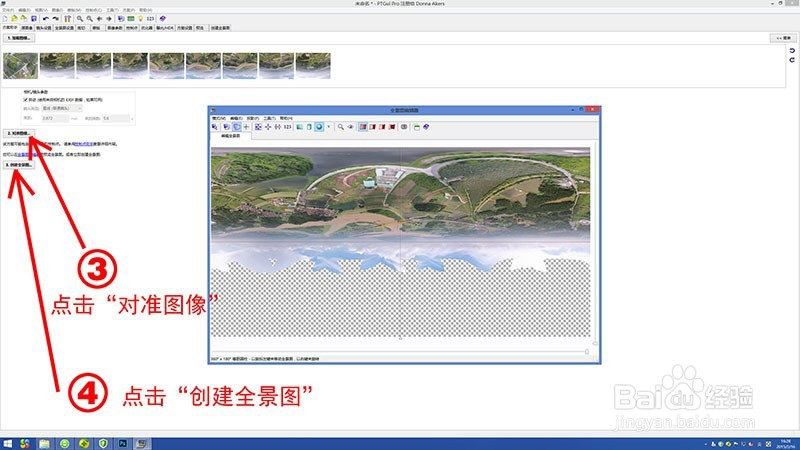Select cylindrical projection icon in editor toolbar
800x450 pixels.
tap(309, 127)
